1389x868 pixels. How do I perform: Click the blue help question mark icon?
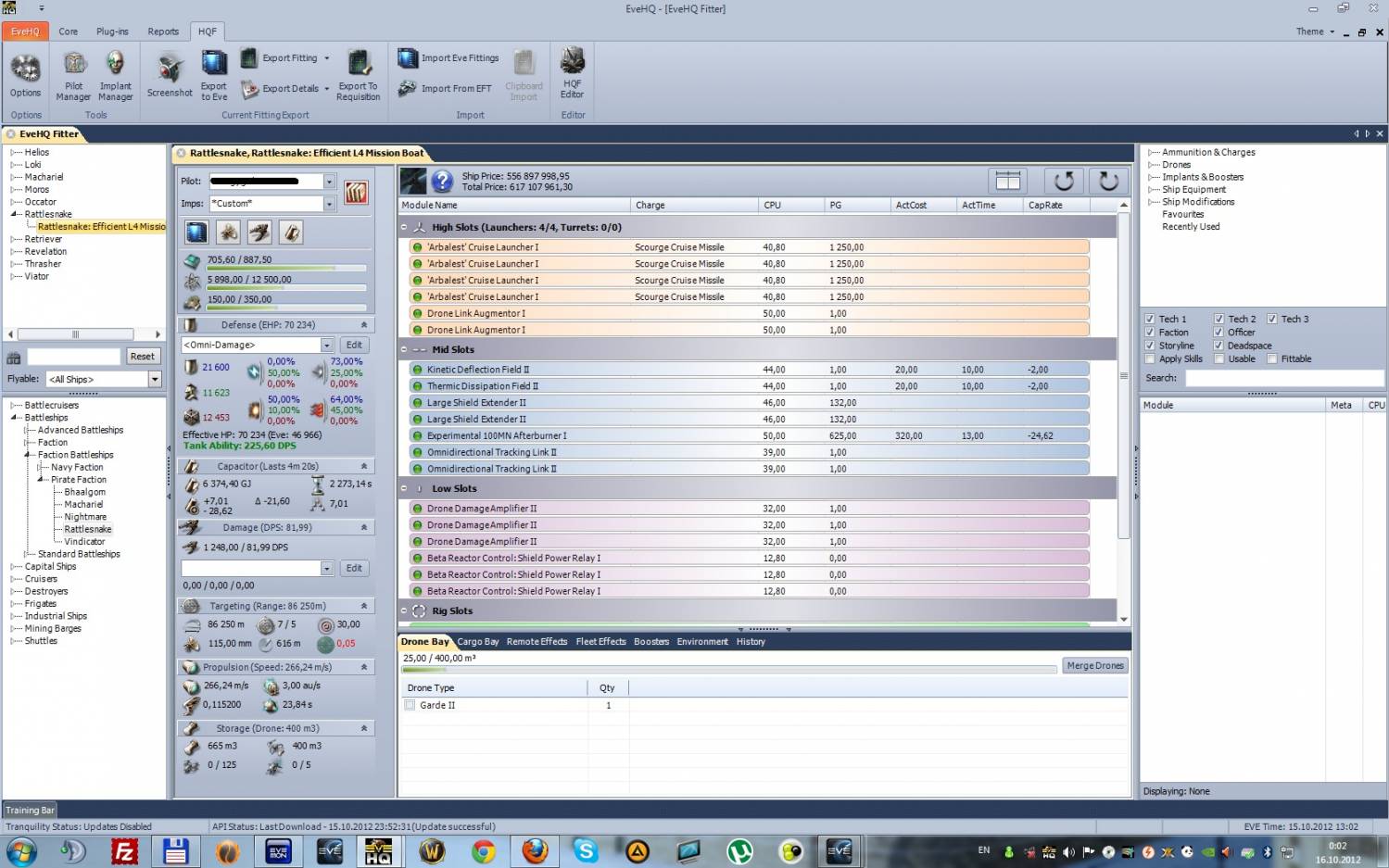[443, 181]
